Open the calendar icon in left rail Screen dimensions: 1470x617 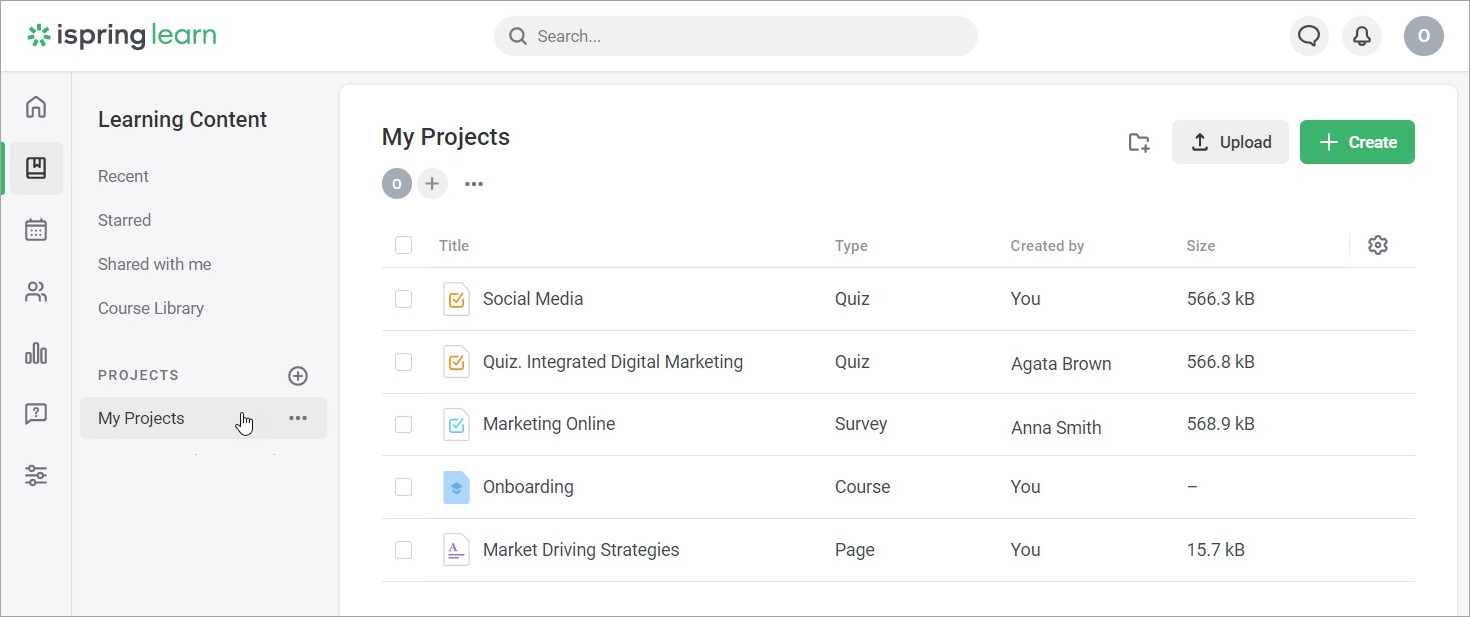pos(36,230)
